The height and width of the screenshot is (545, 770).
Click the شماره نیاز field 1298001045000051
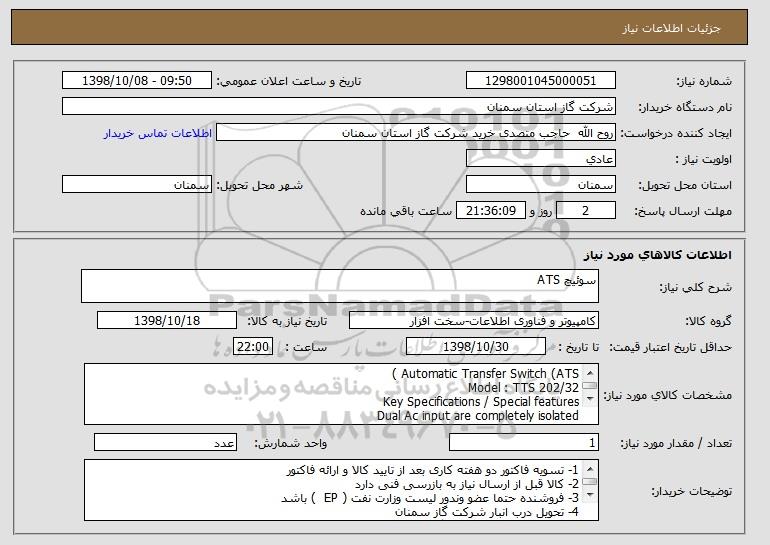[x=541, y=81]
